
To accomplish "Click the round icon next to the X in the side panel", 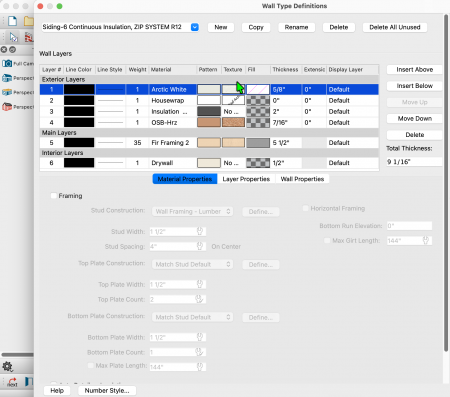I will tap(12, 50).
